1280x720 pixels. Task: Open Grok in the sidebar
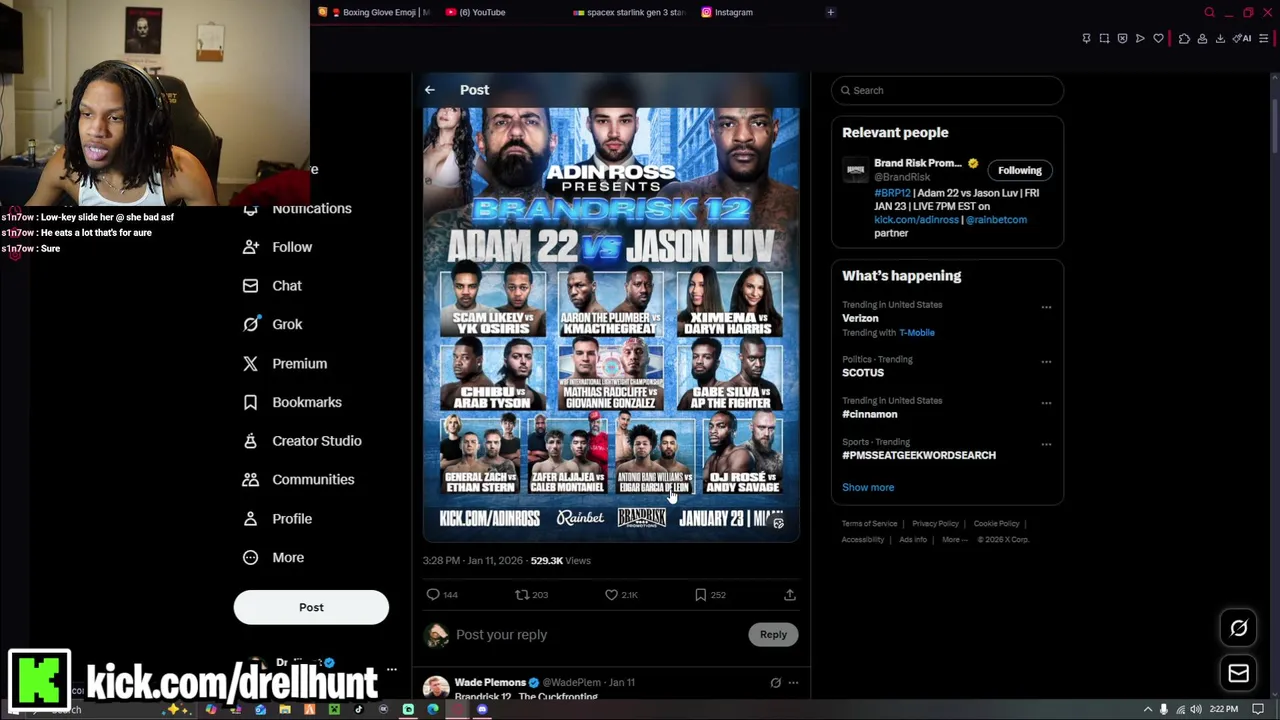273,324
